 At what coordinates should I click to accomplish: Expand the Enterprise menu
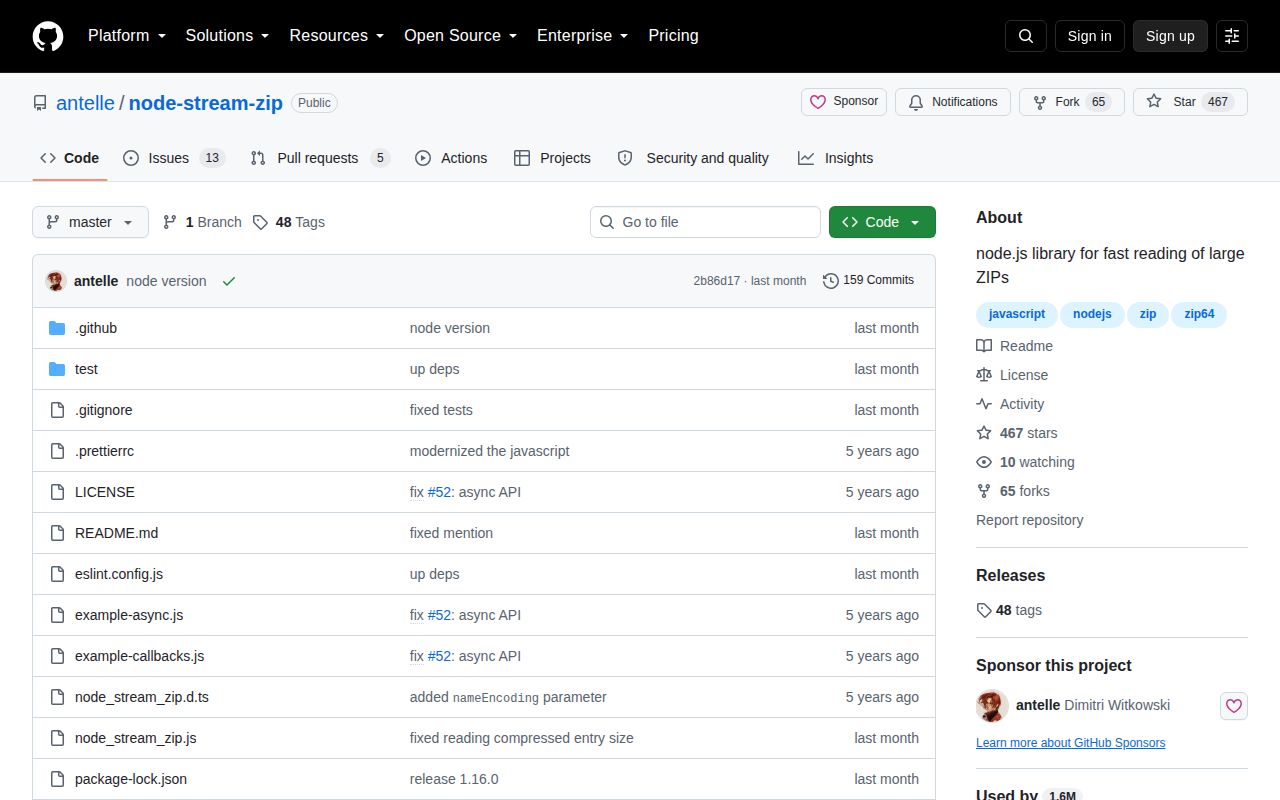click(582, 36)
